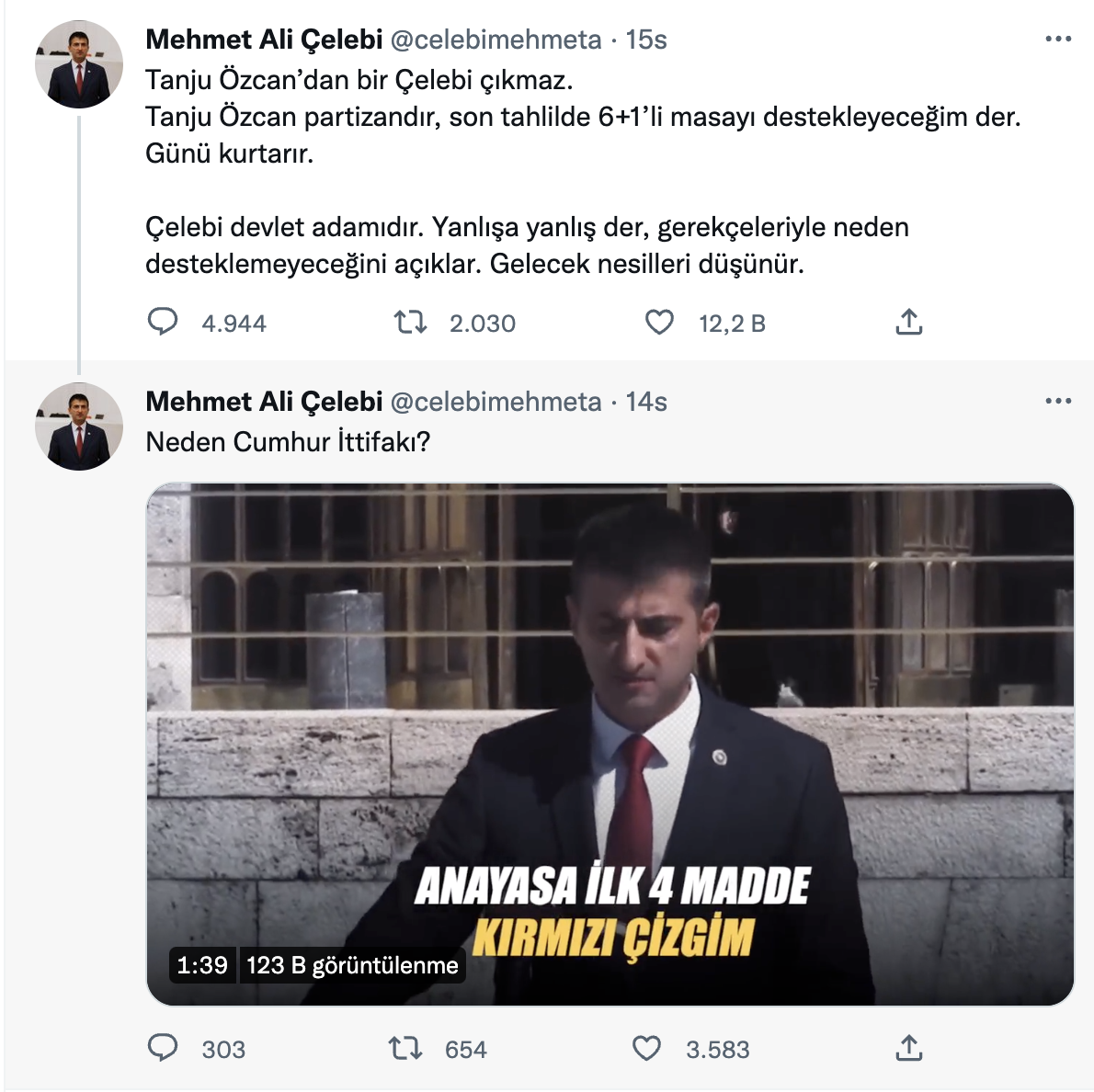1094x1092 pixels.
Task: Open the profile picture on the first tweet
Action: tap(79, 57)
